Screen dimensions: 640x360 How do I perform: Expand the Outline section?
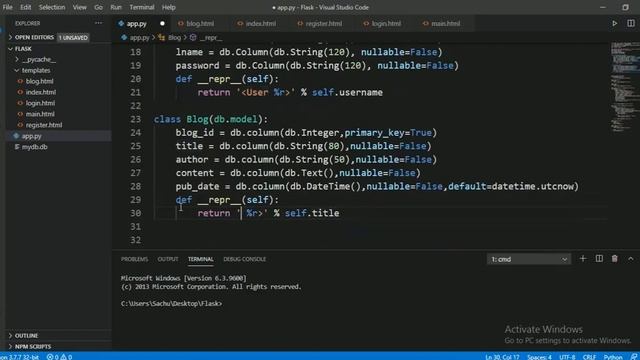tap(26, 336)
